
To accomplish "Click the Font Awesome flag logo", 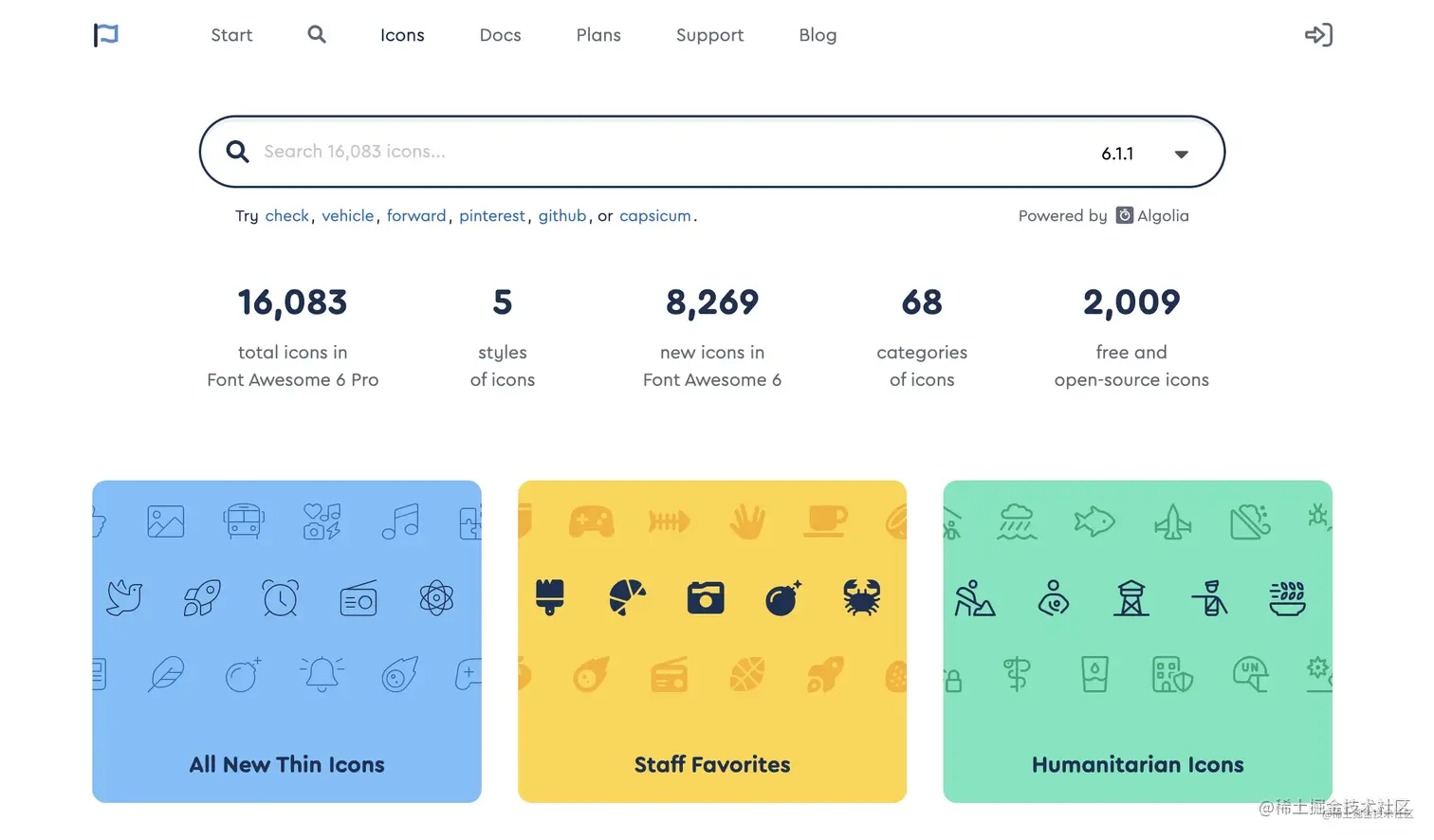I will (106, 35).
